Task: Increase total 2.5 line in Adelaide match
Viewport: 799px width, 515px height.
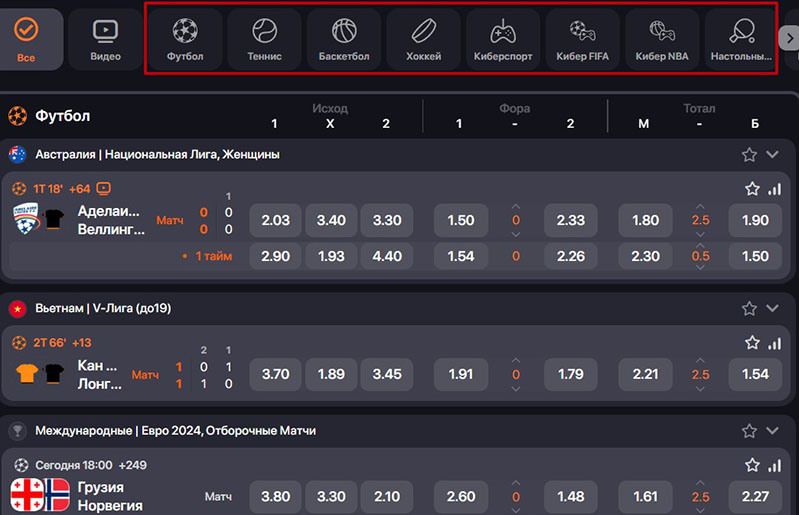Action: pyautogui.click(x=700, y=205)
